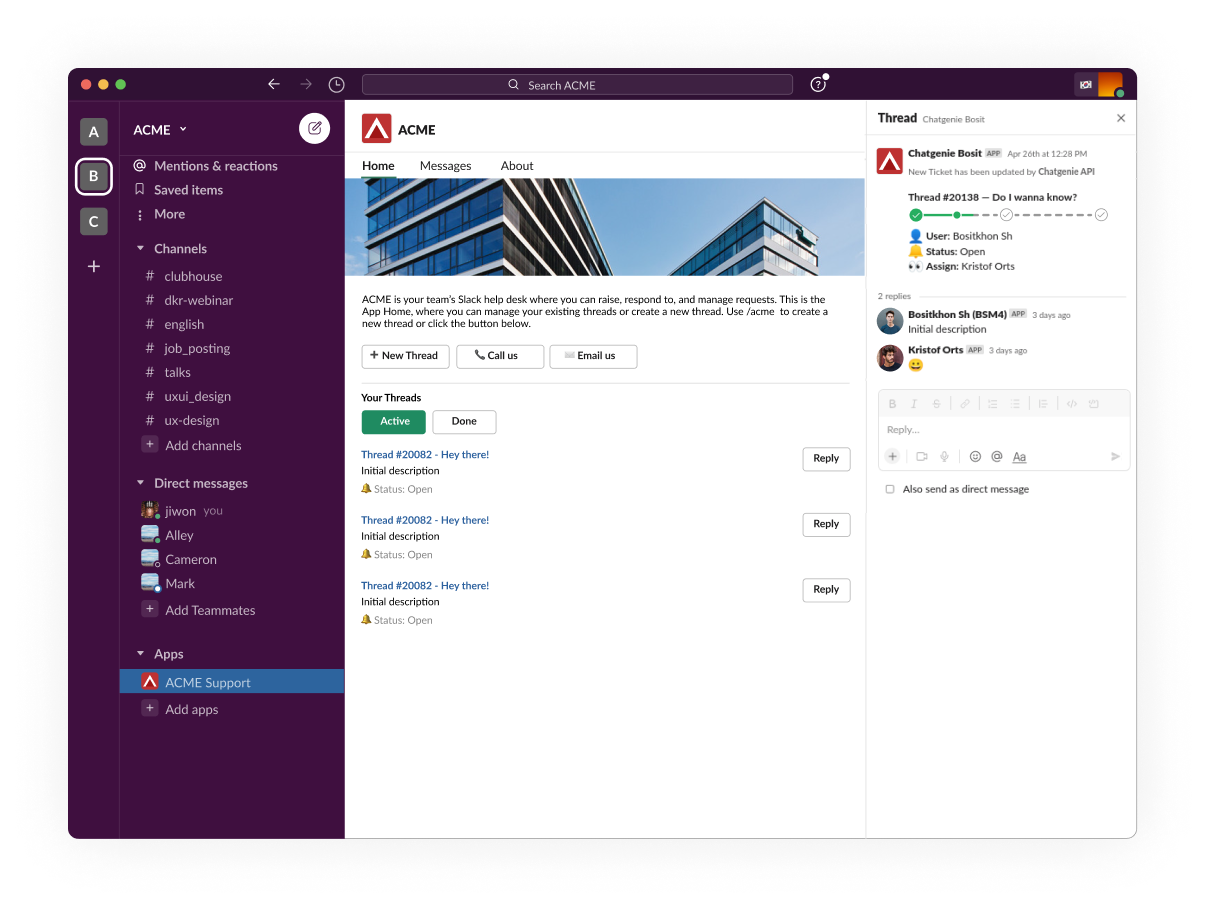
Task: Open the emoji picker in reply
Action: [x=975, y=456]
